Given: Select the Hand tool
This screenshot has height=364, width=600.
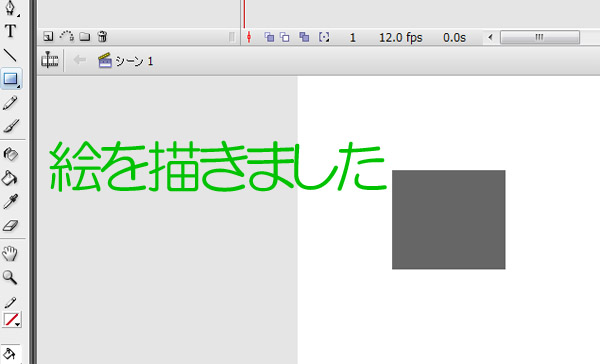Looking at the screenshot, I should tap(10, 254).
